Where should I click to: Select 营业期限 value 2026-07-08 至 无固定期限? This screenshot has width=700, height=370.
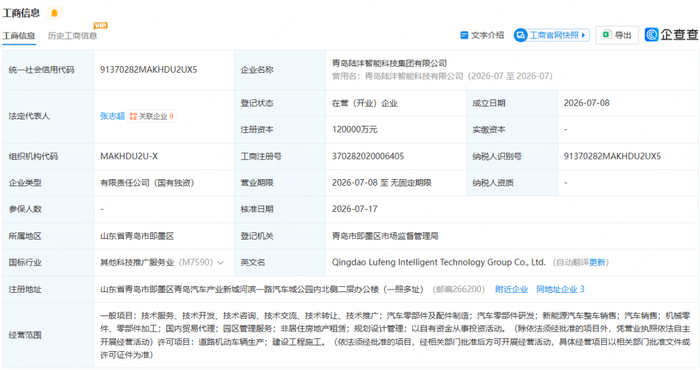pos(382,183)
